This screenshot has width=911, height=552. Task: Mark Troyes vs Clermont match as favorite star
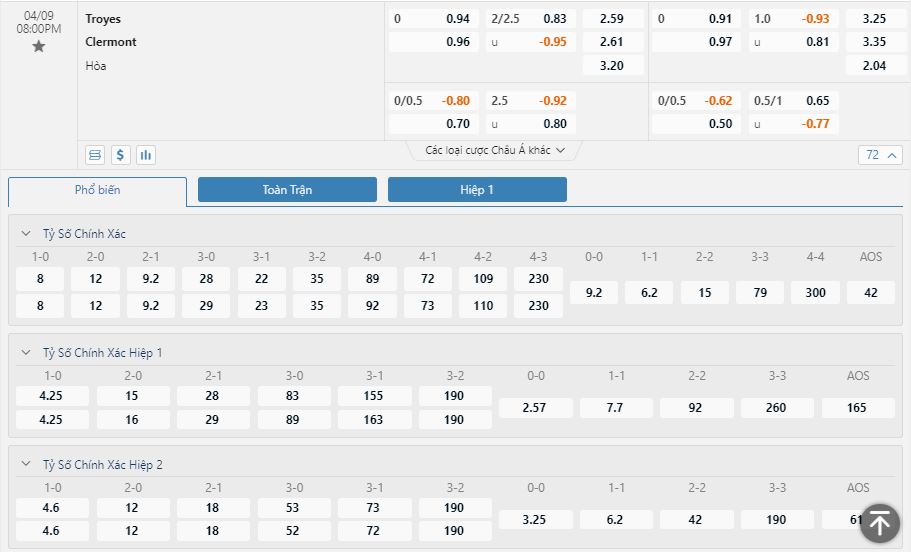point(38,46)
